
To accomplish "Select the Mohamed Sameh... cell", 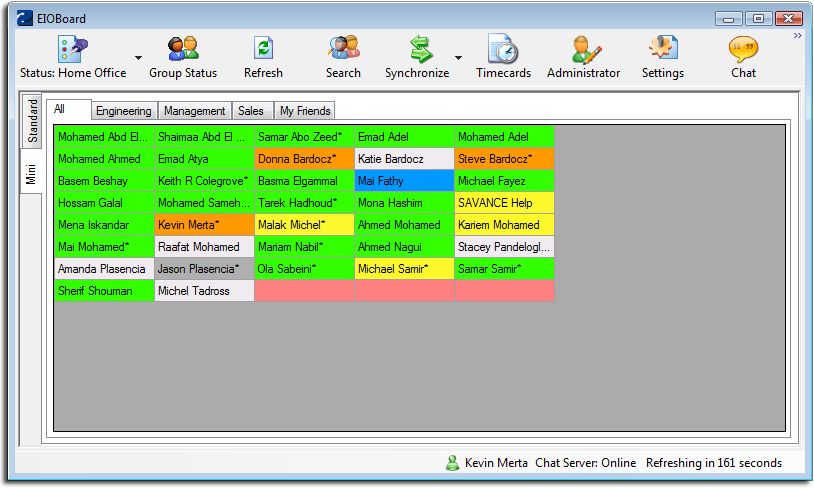I will 204,203.
